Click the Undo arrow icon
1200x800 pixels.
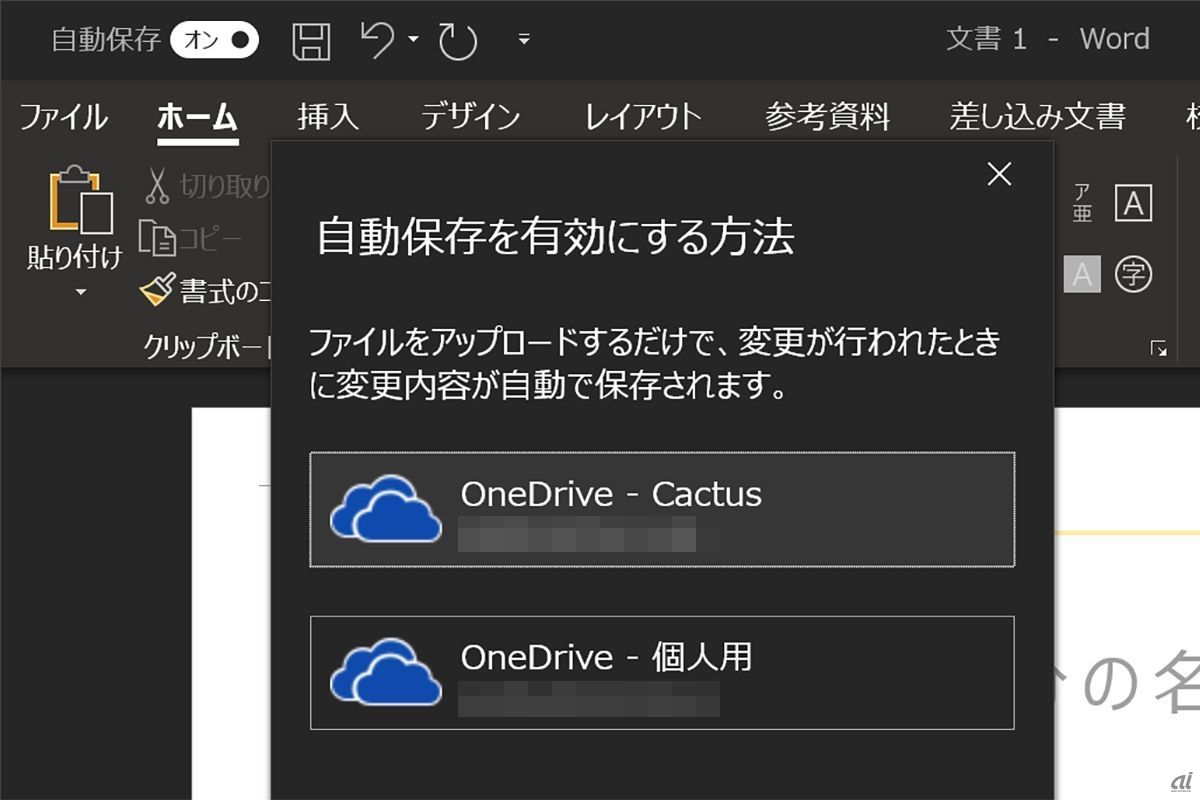376,40
